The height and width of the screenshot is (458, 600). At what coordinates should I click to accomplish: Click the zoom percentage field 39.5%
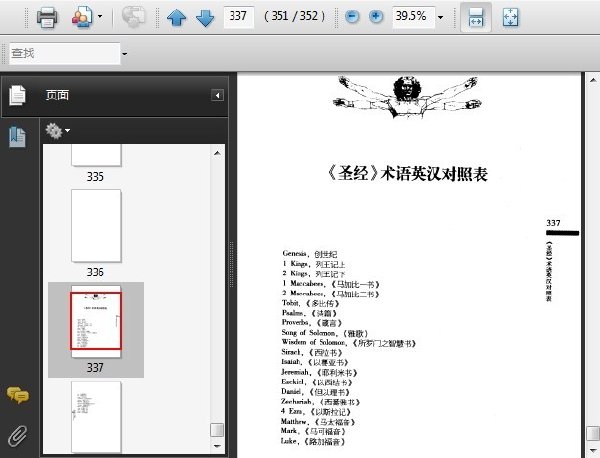413,16
